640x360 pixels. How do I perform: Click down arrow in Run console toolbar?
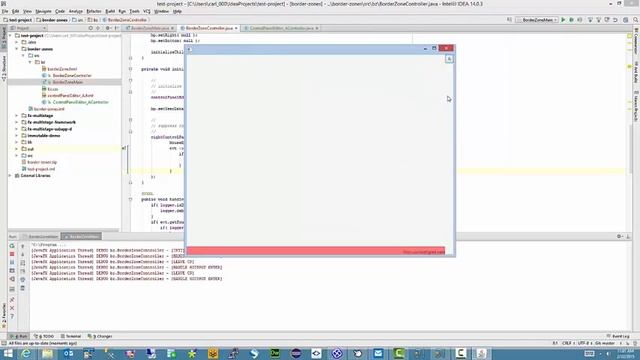[22, 254]
